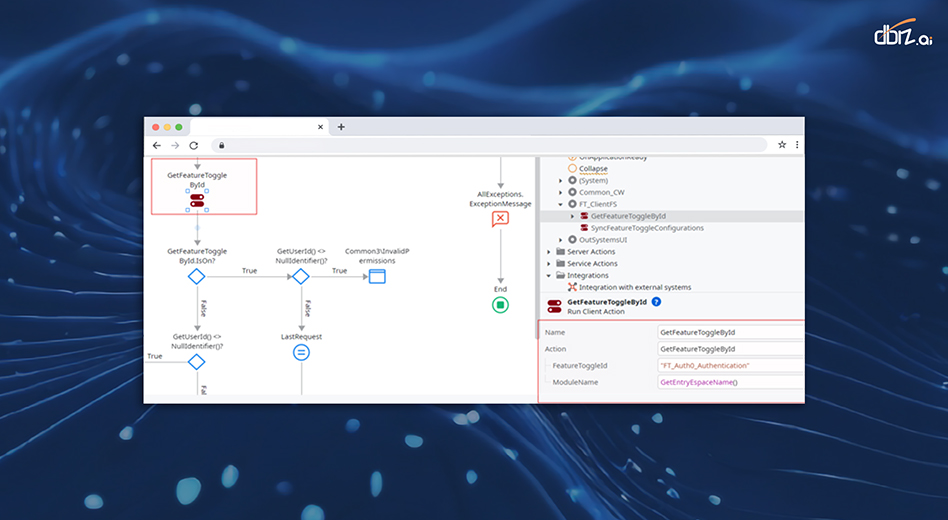The image size is (948, 520).
Task: Reload the browser page
Action: [x=193, y=145]
